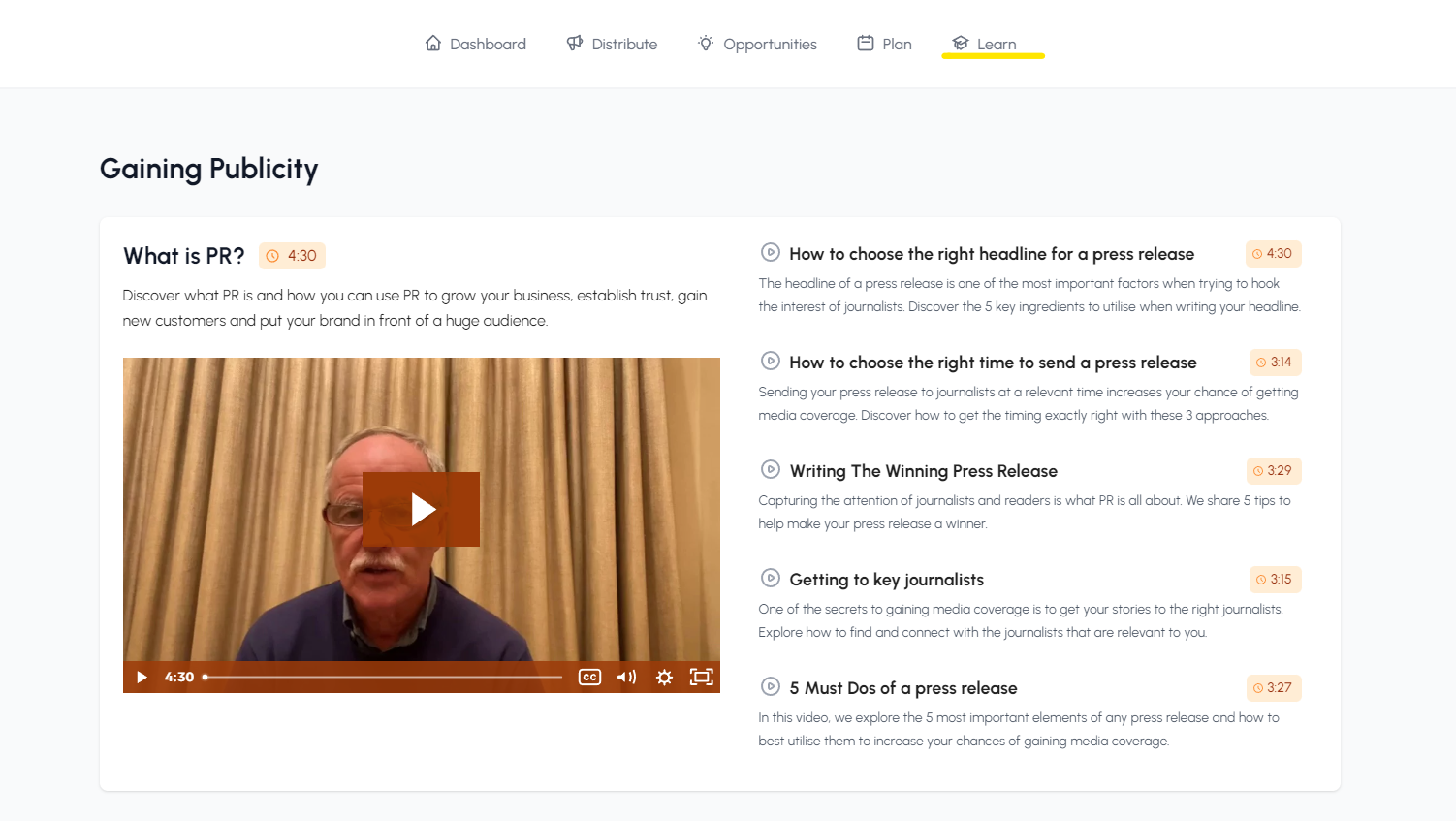Image resolution: width=1456 pixels, height=821 pixels.
Task: Click the Dashboard home icon
Action: click(433, 43)
